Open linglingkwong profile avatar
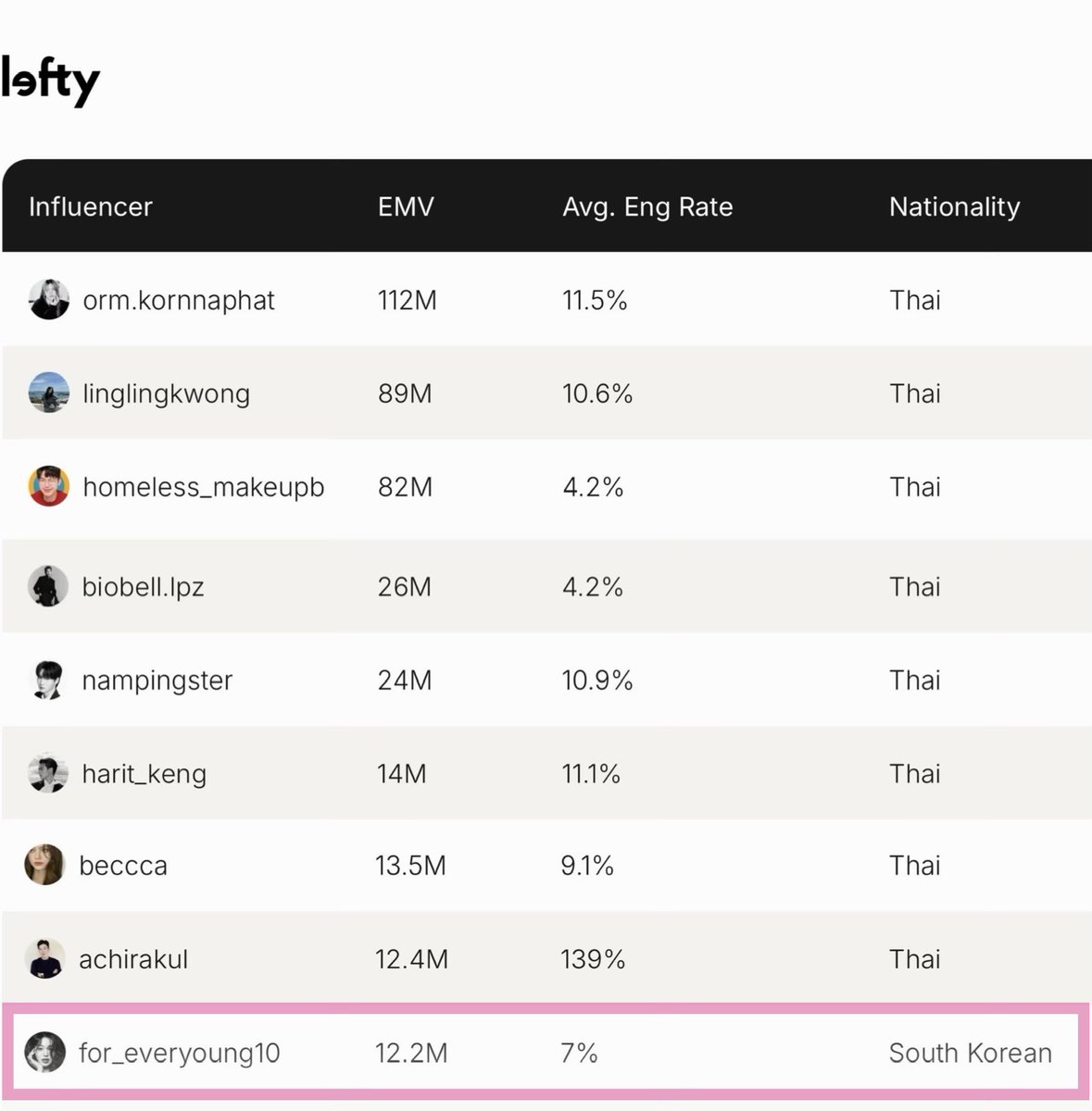The height and width of the screenshot is (1111, 1092). pyautogui.click(x=49, y=393)
